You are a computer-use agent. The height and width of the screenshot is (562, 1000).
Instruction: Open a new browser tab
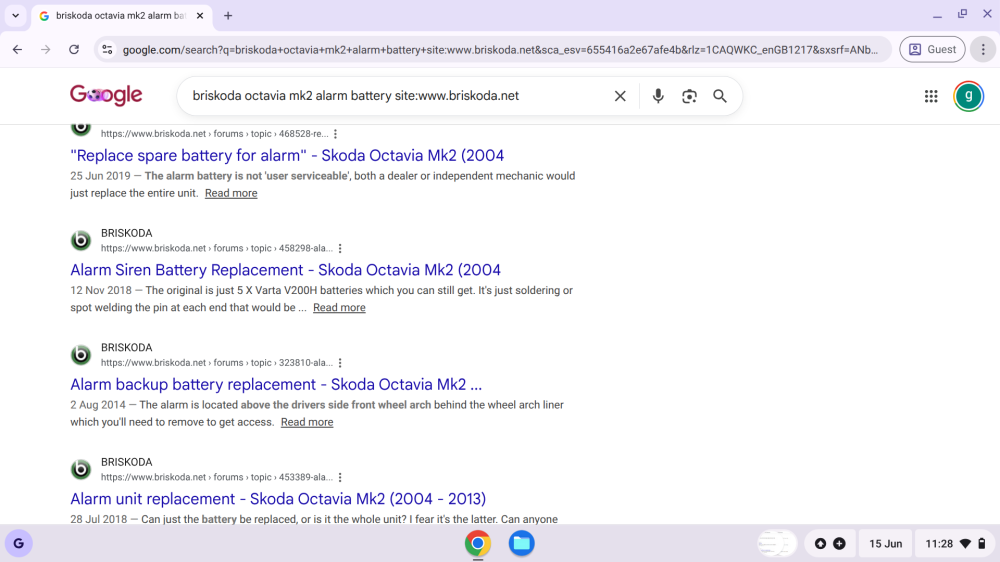point(228,15)
